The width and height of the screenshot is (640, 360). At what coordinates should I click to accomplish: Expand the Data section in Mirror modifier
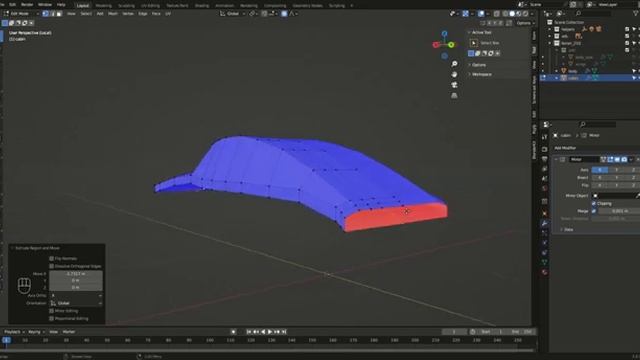567,229
